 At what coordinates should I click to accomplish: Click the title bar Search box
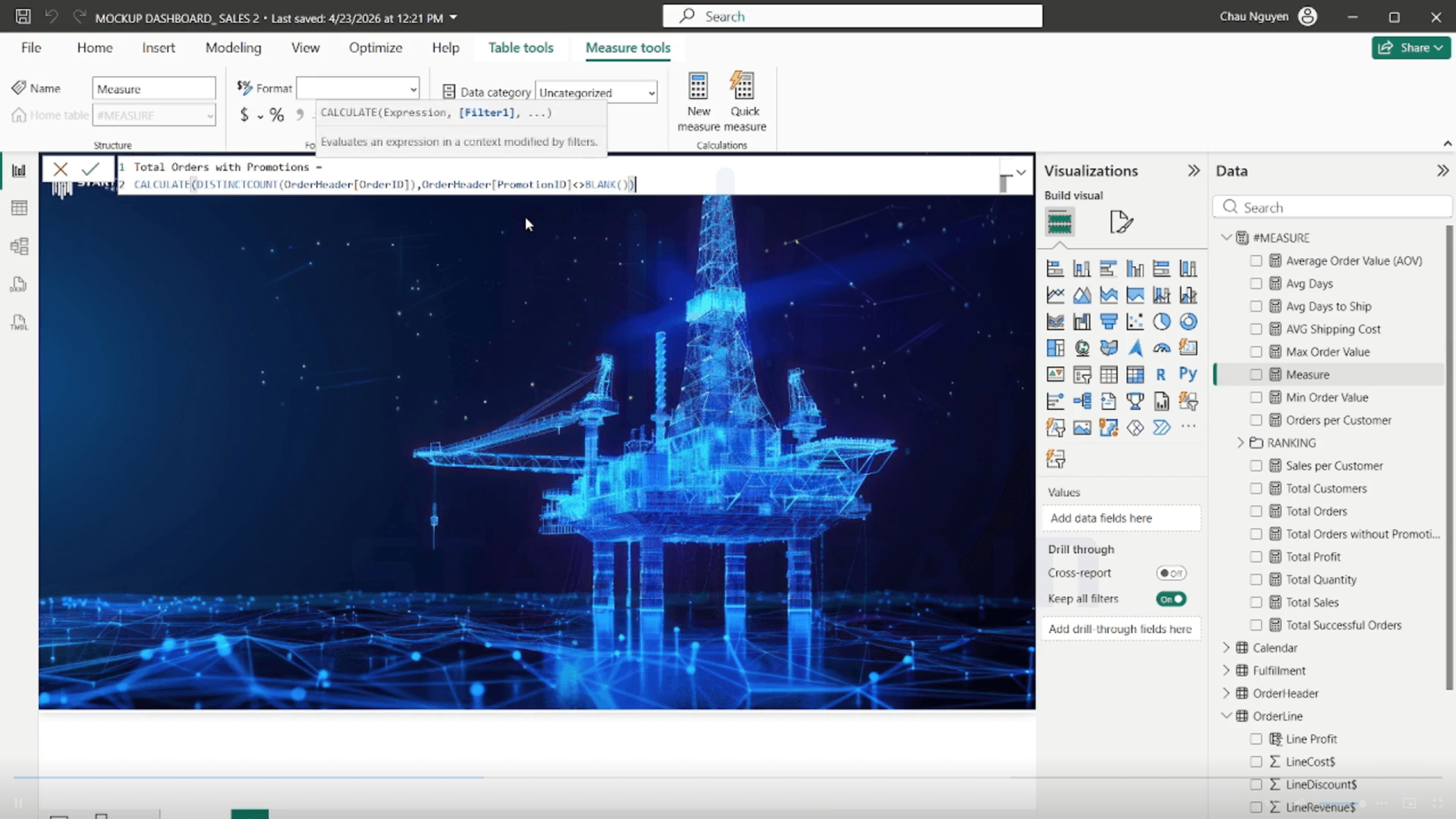pyautogui.click(x=852, y=16)
